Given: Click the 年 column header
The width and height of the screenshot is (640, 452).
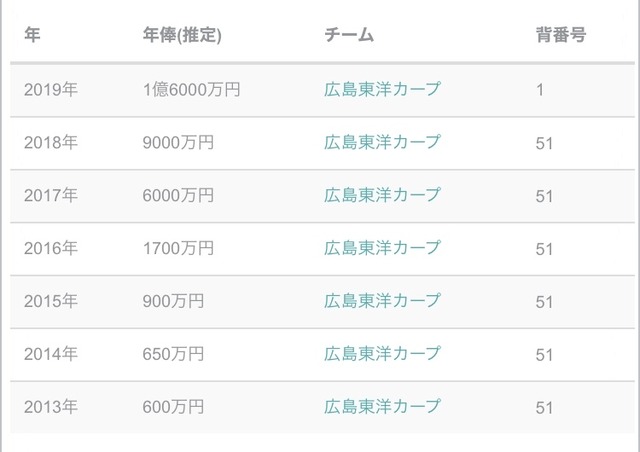Looking at the screenshot, I should [32, 34].
